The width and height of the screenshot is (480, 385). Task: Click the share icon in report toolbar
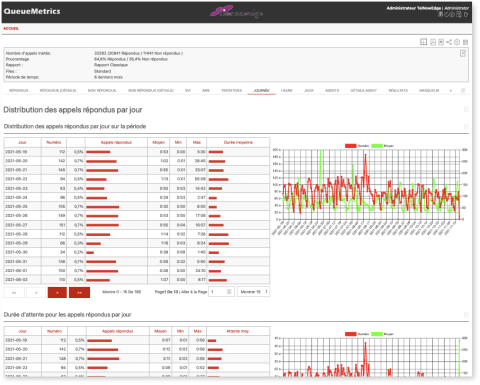(x=449, y=42)
